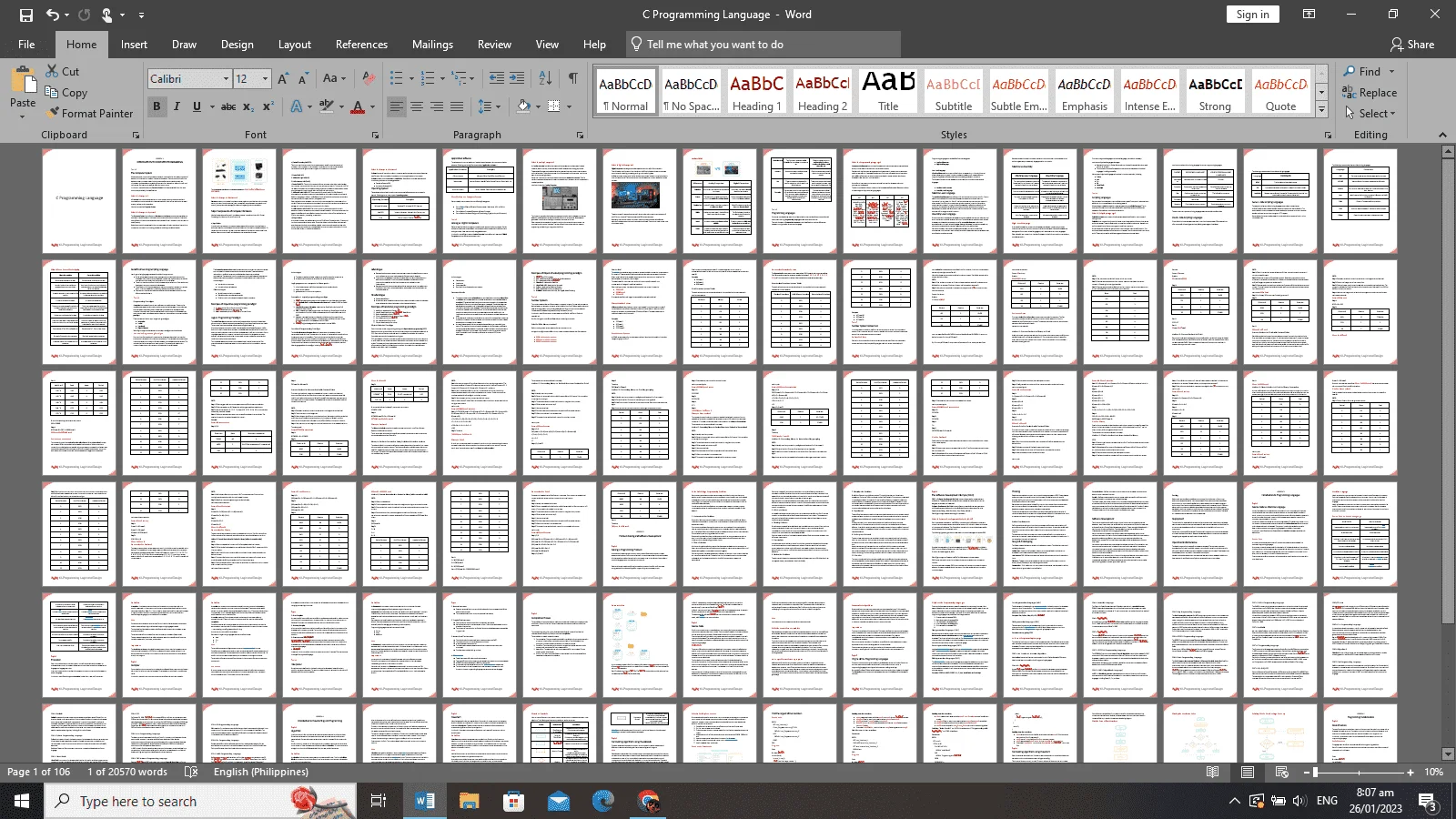Toggle Print Layout view in status bar
This screenshot has width=1456, height=819.
pyautogui.click(x=1248, y=772)
